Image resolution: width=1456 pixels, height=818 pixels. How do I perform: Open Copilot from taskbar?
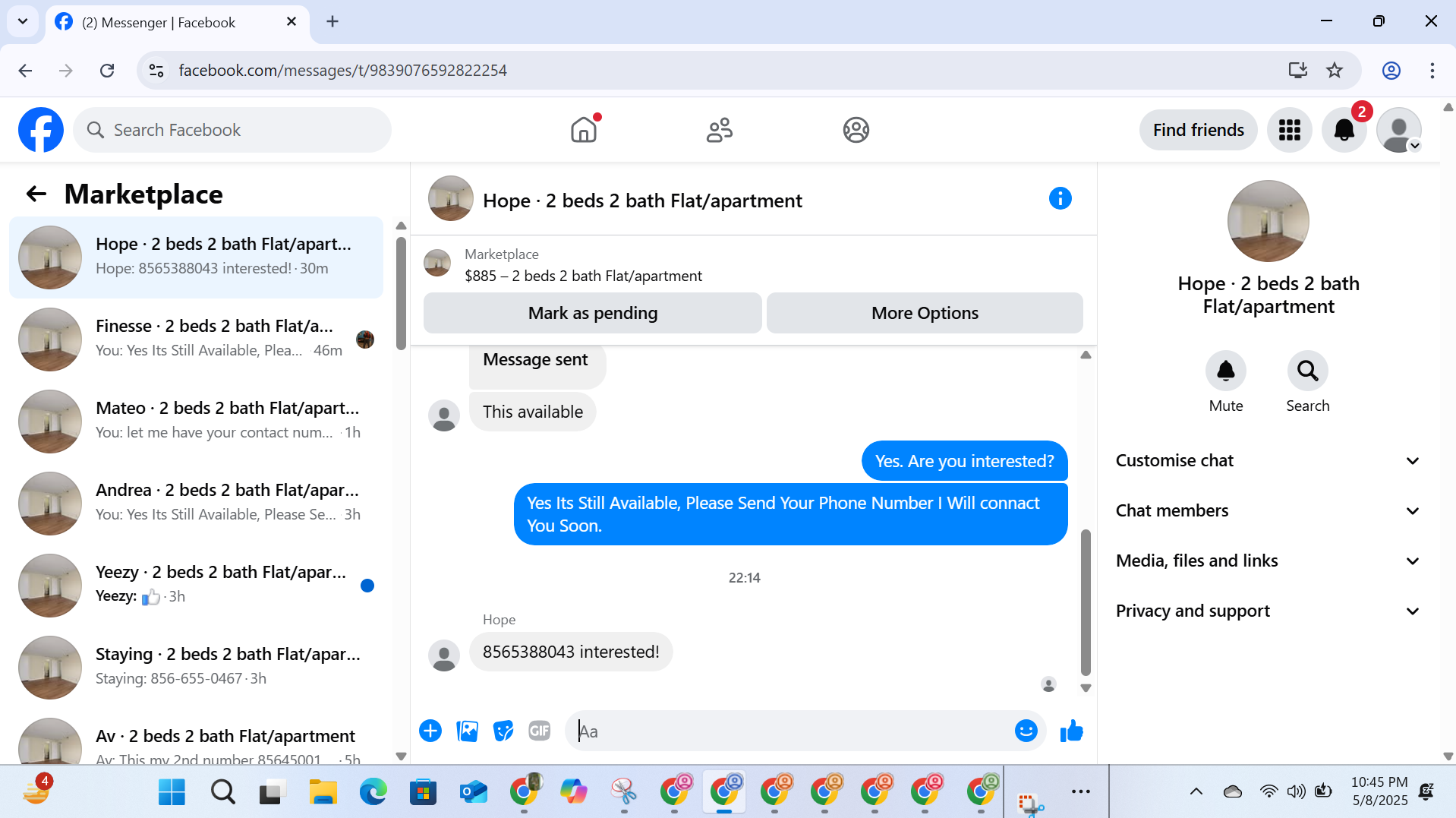coord(574,792)
